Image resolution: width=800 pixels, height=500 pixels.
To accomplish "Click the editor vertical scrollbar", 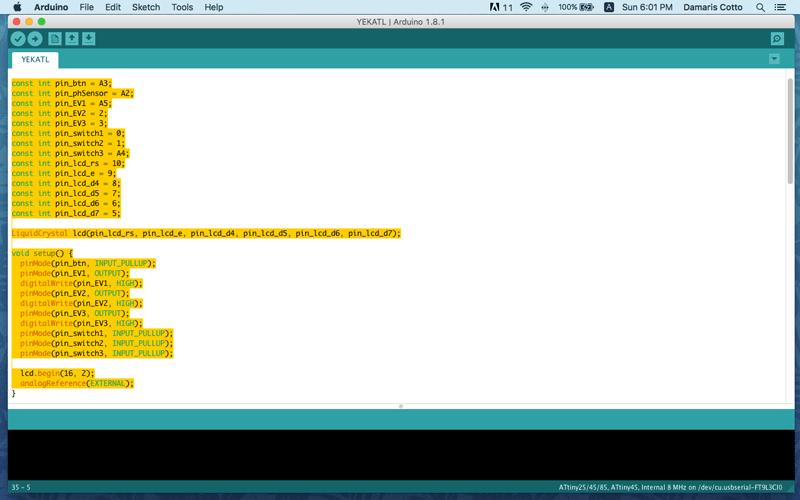I will point(790,131).
